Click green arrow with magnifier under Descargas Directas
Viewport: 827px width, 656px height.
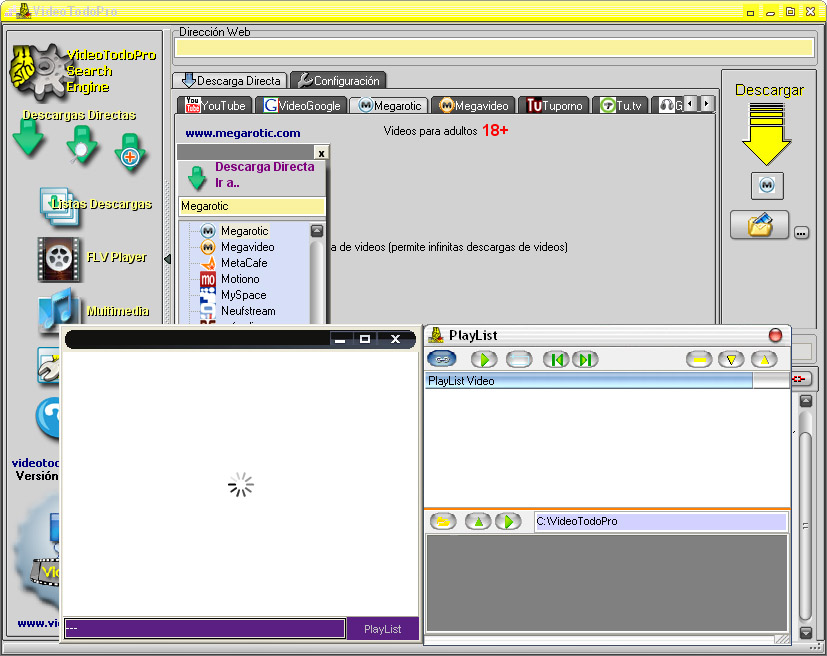point(81,144)
